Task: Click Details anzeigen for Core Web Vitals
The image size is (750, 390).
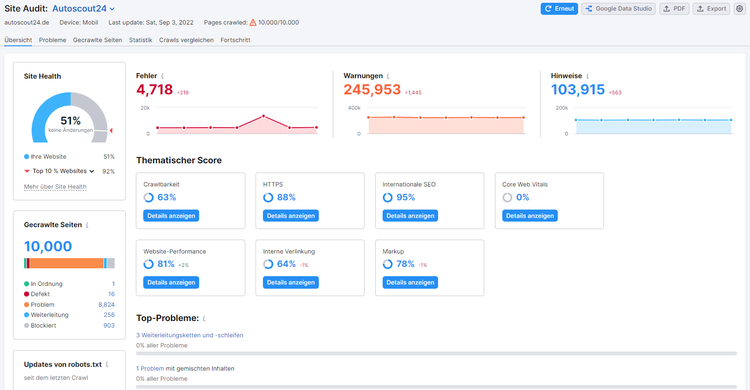Action: [530, 216]
